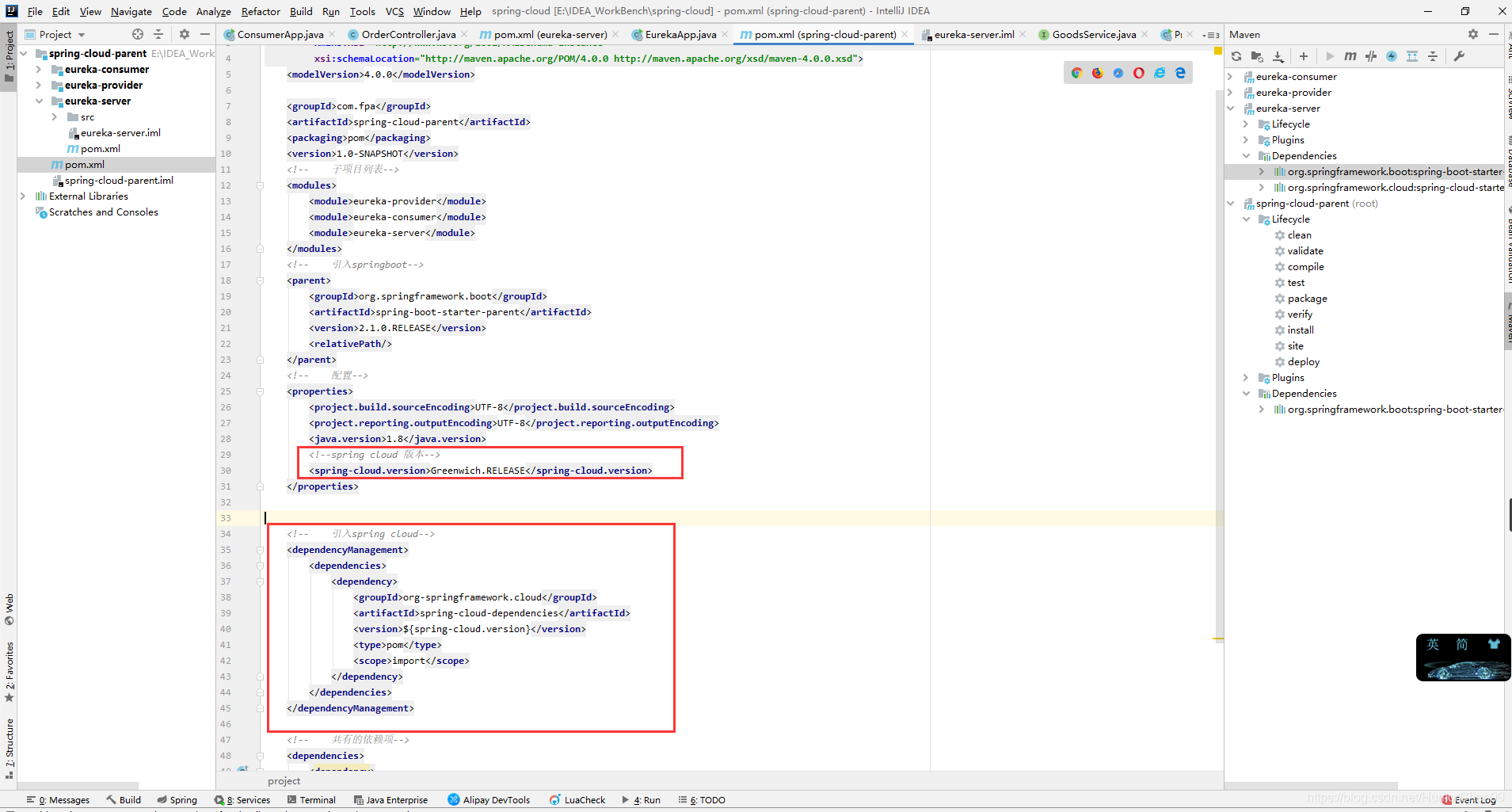Screen dimensions: 1512x812
Task: Toggle Maven offline mode
Action: 1371,56
